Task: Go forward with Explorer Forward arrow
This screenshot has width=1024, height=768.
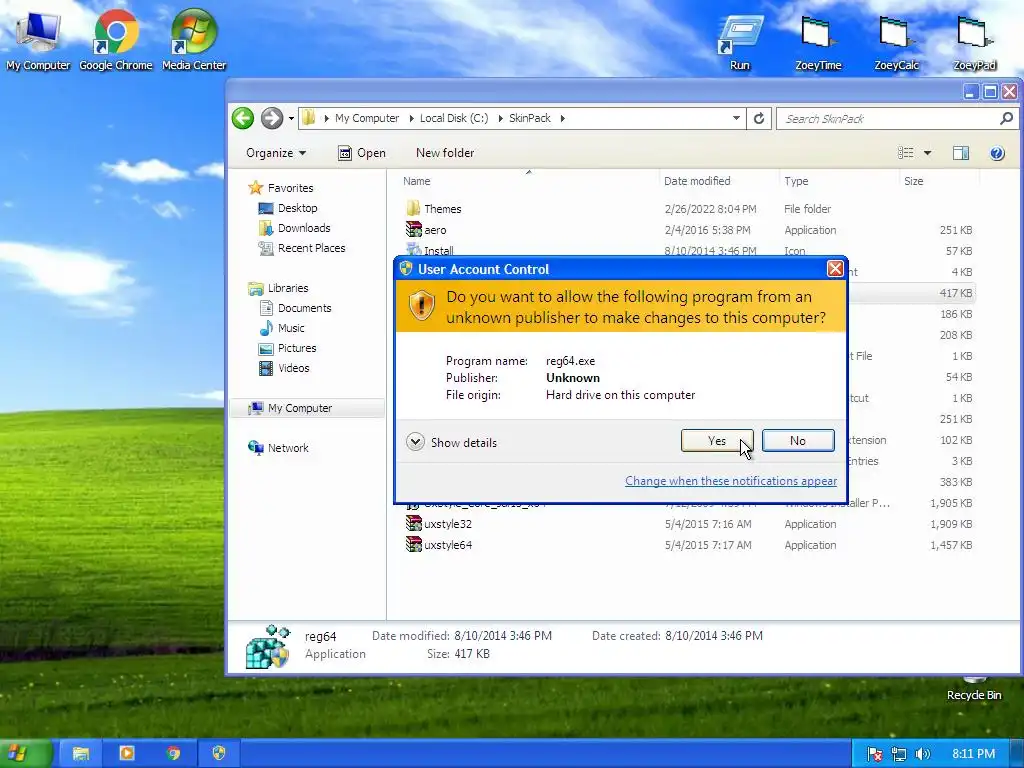Action: coord(272,118)
